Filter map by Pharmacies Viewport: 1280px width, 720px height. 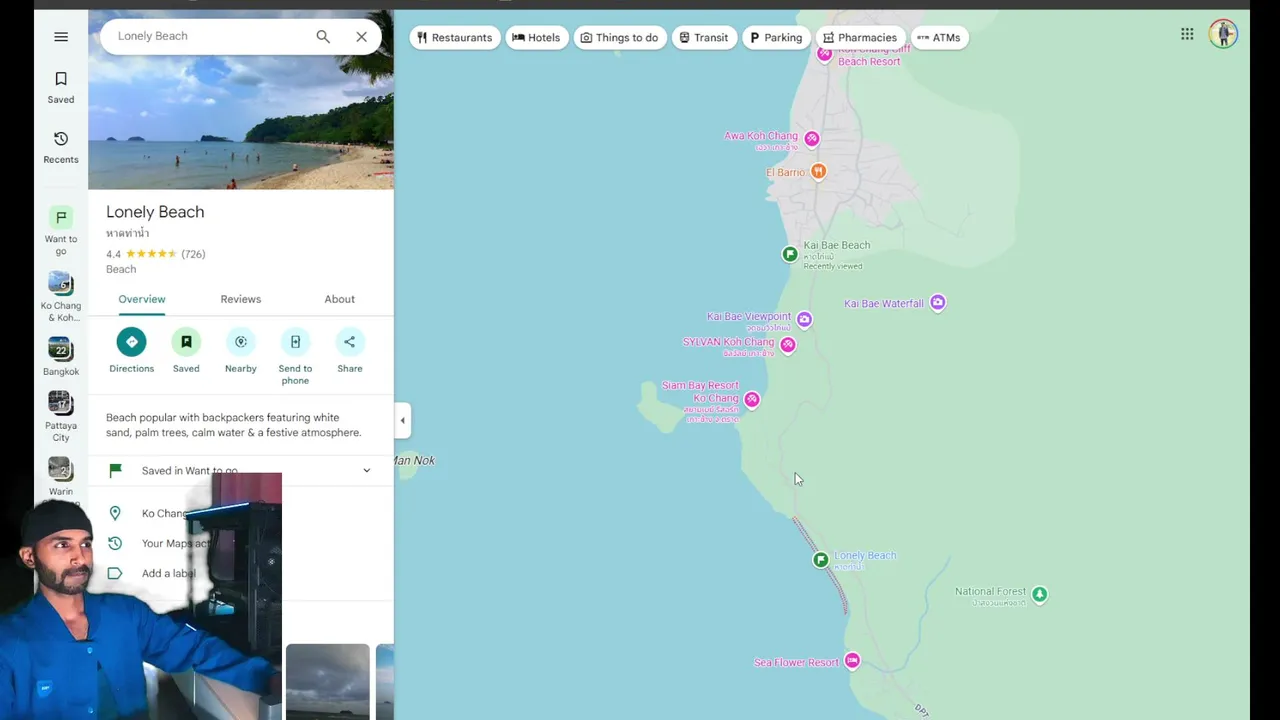pos(860,38)
